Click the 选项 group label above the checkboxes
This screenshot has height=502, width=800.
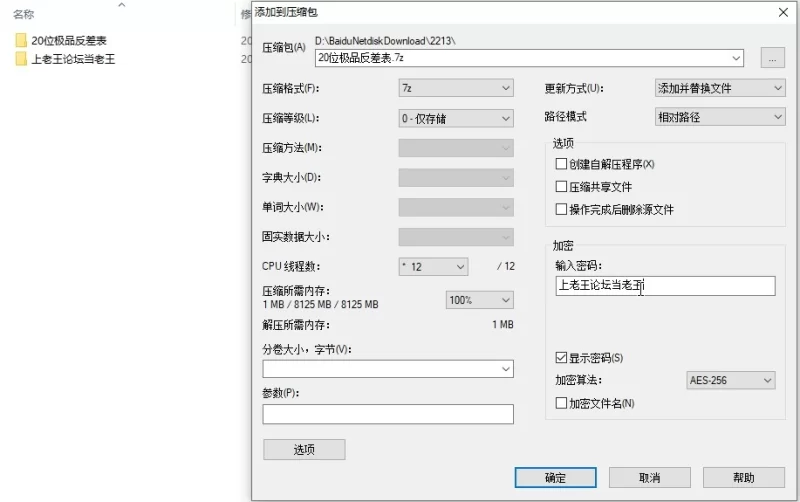click(x=563, y=143)
